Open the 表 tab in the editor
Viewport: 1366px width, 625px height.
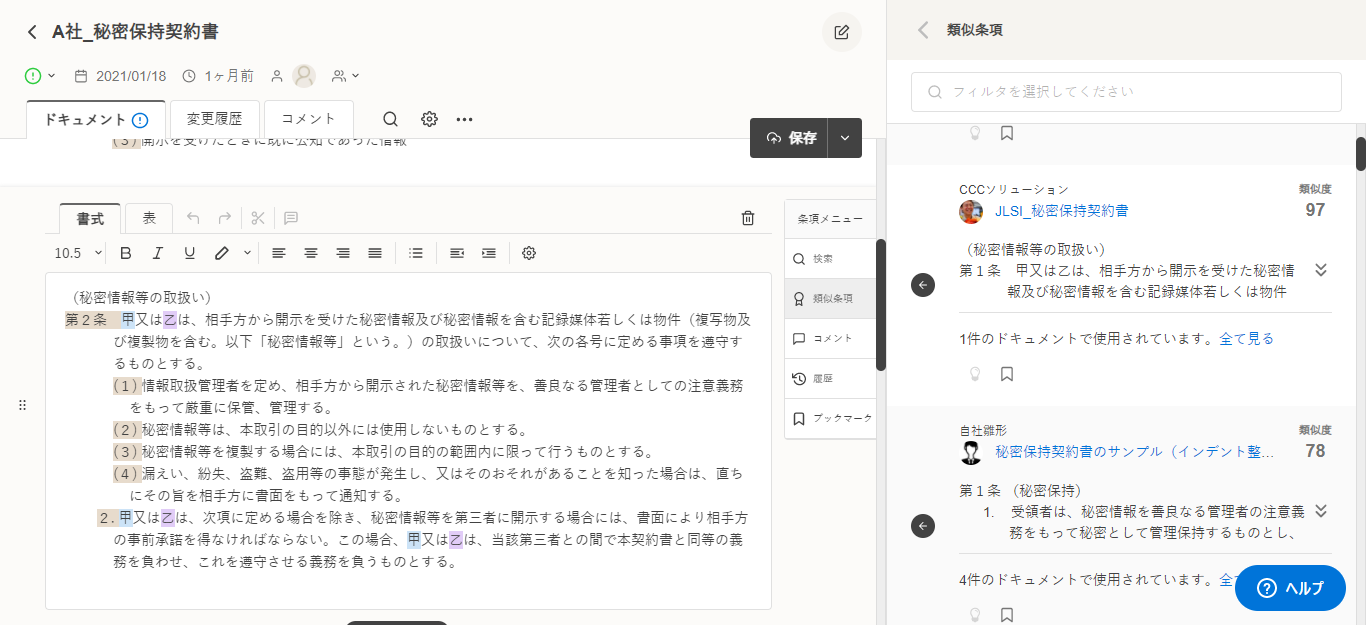click(x=149, y=218)
